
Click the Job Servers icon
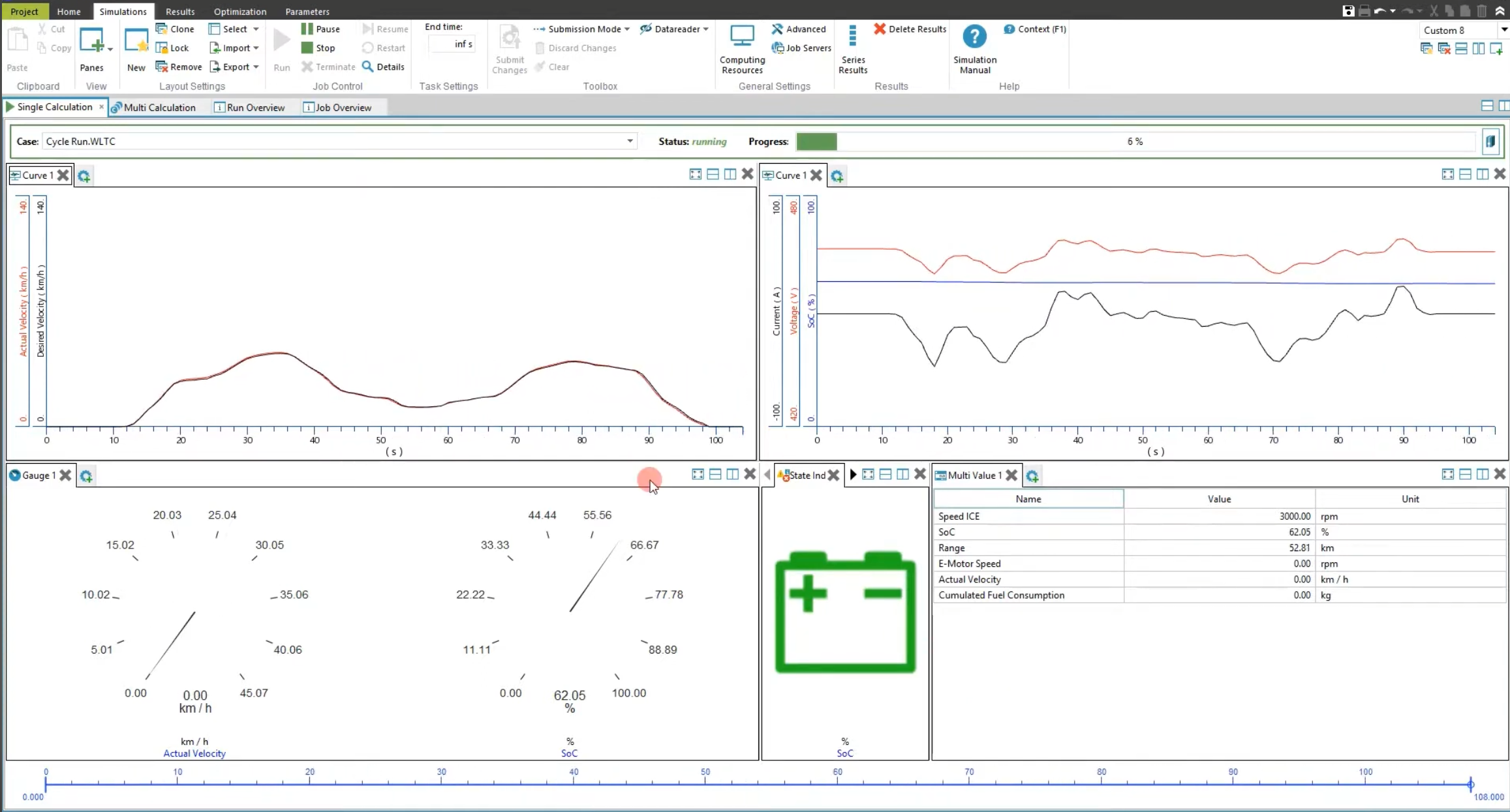777,48
